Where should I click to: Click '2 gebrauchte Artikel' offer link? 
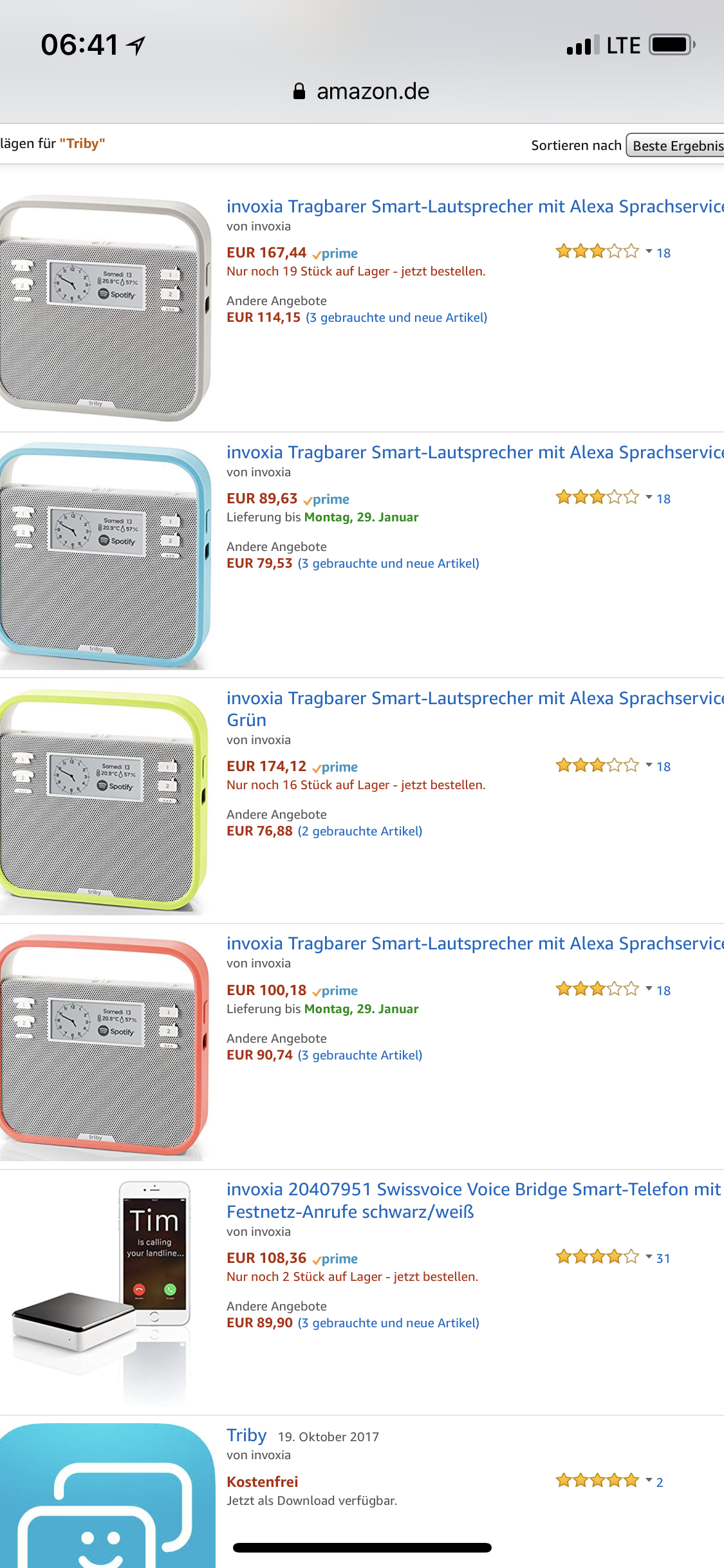point(360,832)
